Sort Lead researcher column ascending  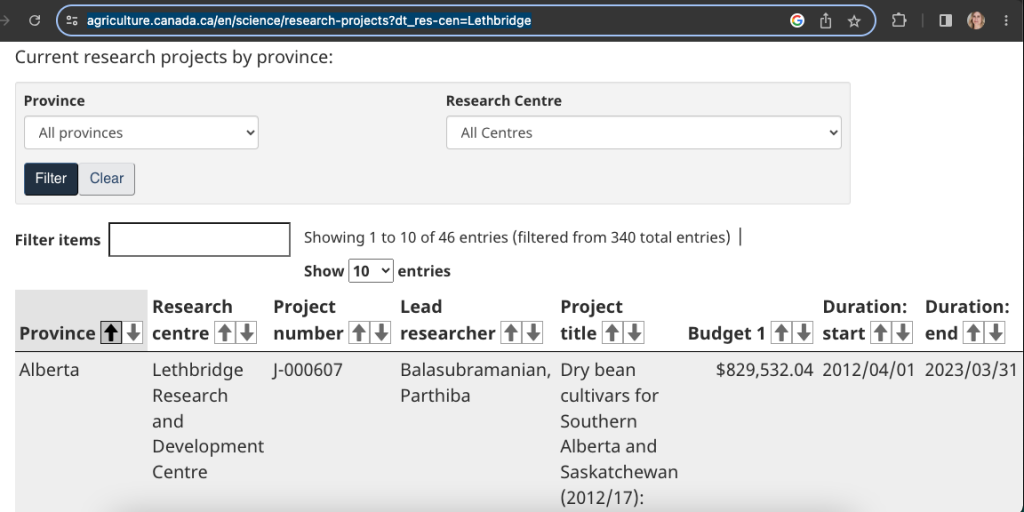511,333
